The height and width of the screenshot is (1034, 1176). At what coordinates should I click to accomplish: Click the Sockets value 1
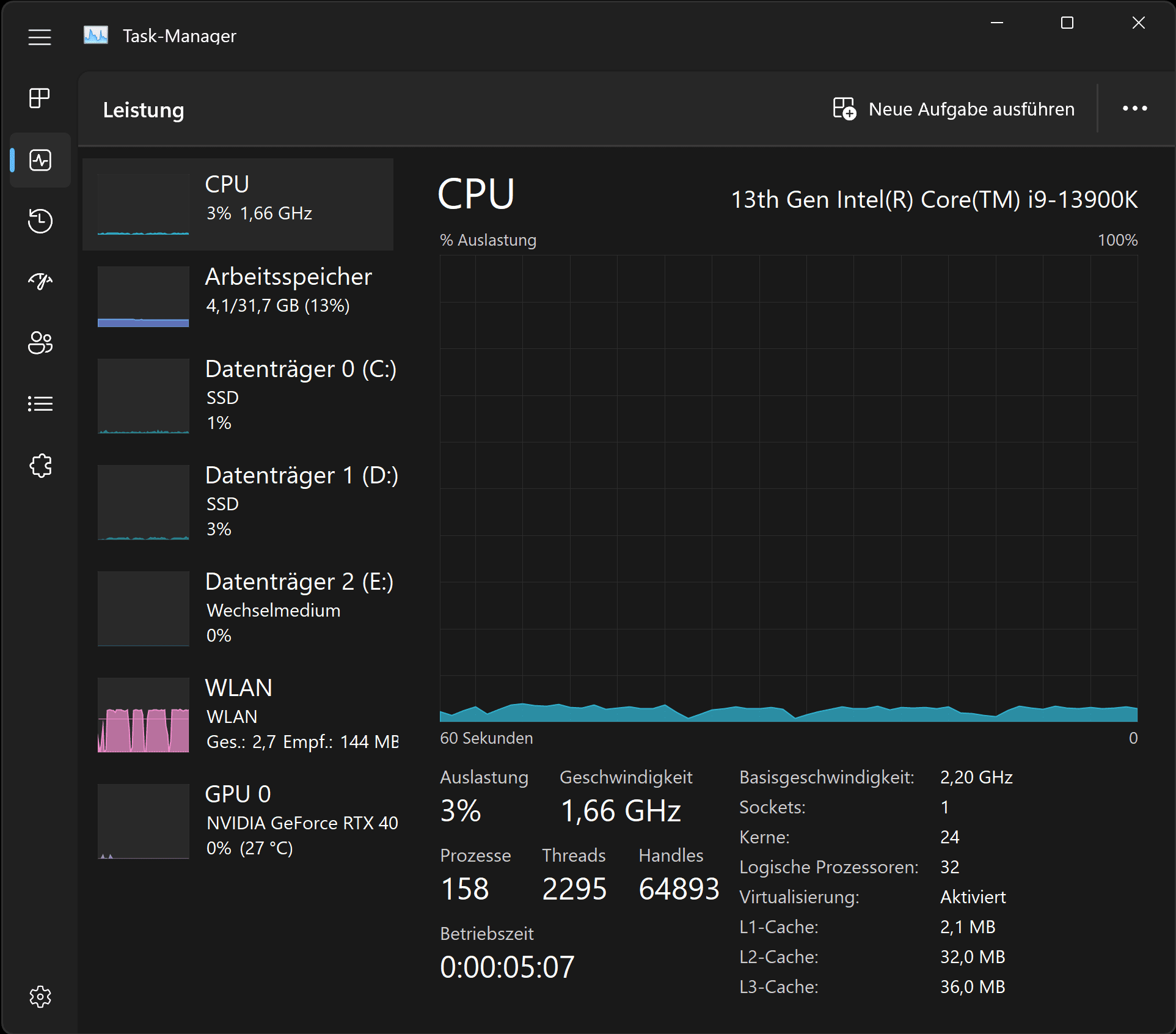point(945,807)
